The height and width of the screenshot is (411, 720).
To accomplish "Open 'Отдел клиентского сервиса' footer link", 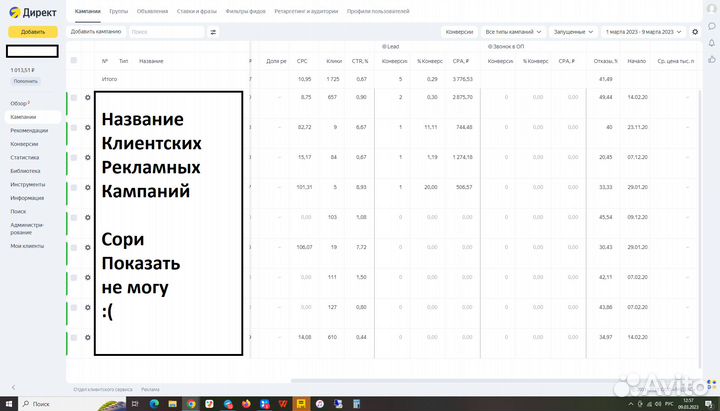I will 103,389.
